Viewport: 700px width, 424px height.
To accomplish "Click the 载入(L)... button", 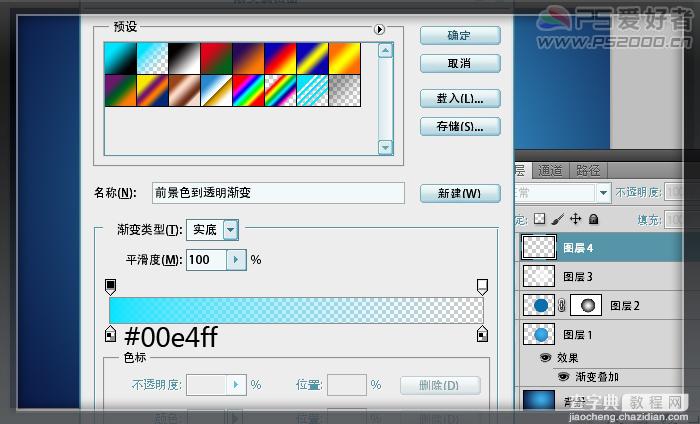I will click(460, 99).
